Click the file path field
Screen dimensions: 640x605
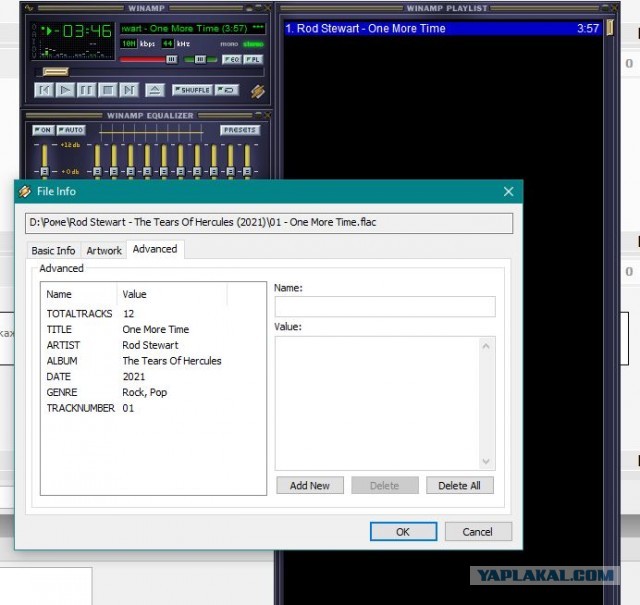click(x=269, y=223)
